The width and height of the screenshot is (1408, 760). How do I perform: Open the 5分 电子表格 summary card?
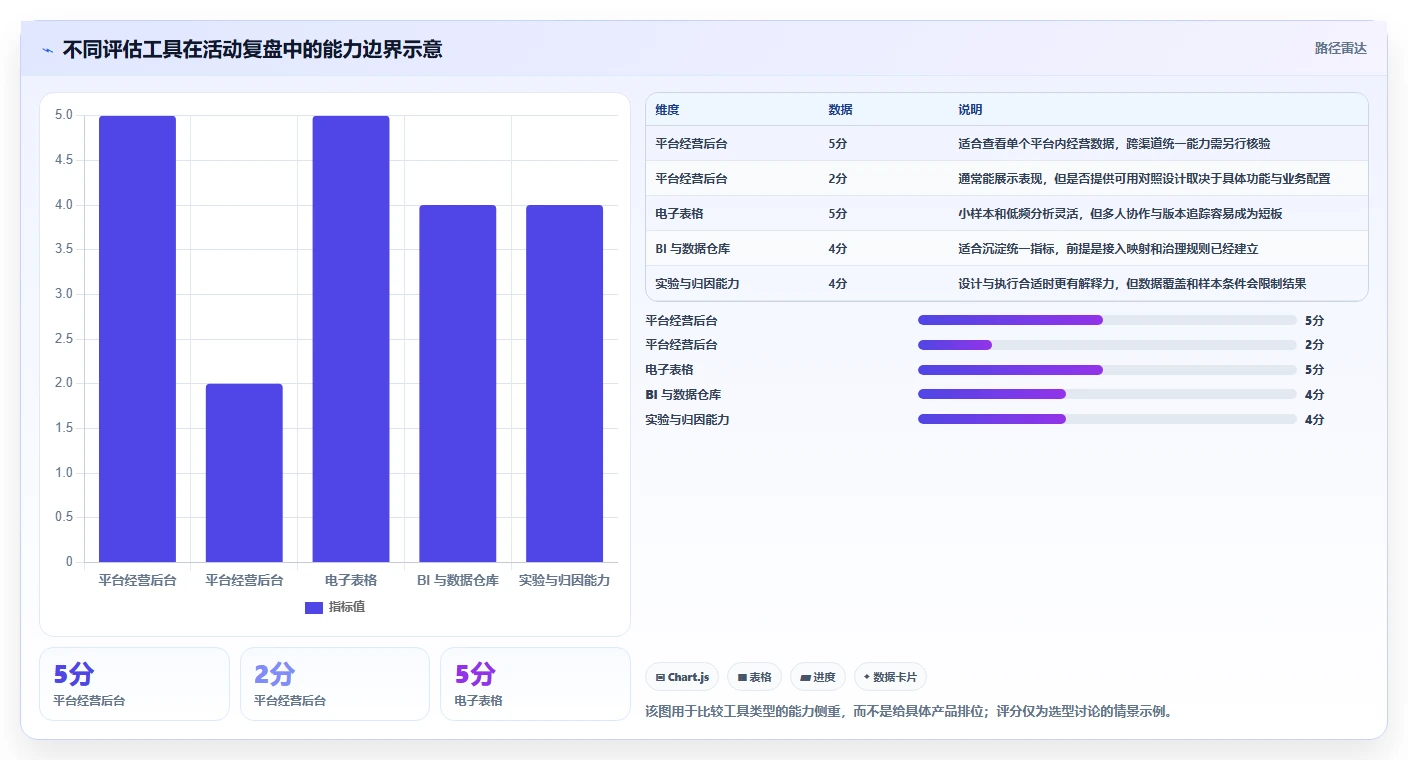(x=535, y=684)
